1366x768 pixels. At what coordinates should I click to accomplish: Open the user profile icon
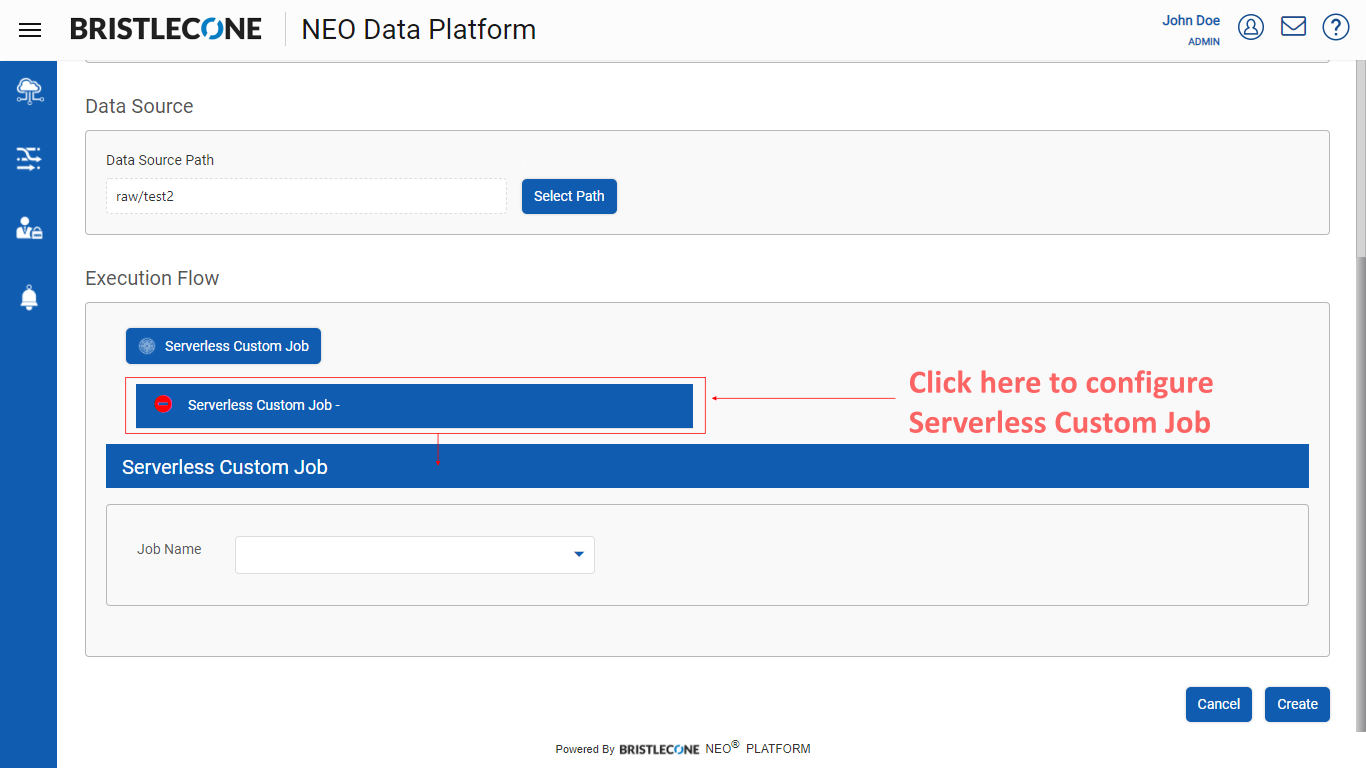[x=1251, y=27]
